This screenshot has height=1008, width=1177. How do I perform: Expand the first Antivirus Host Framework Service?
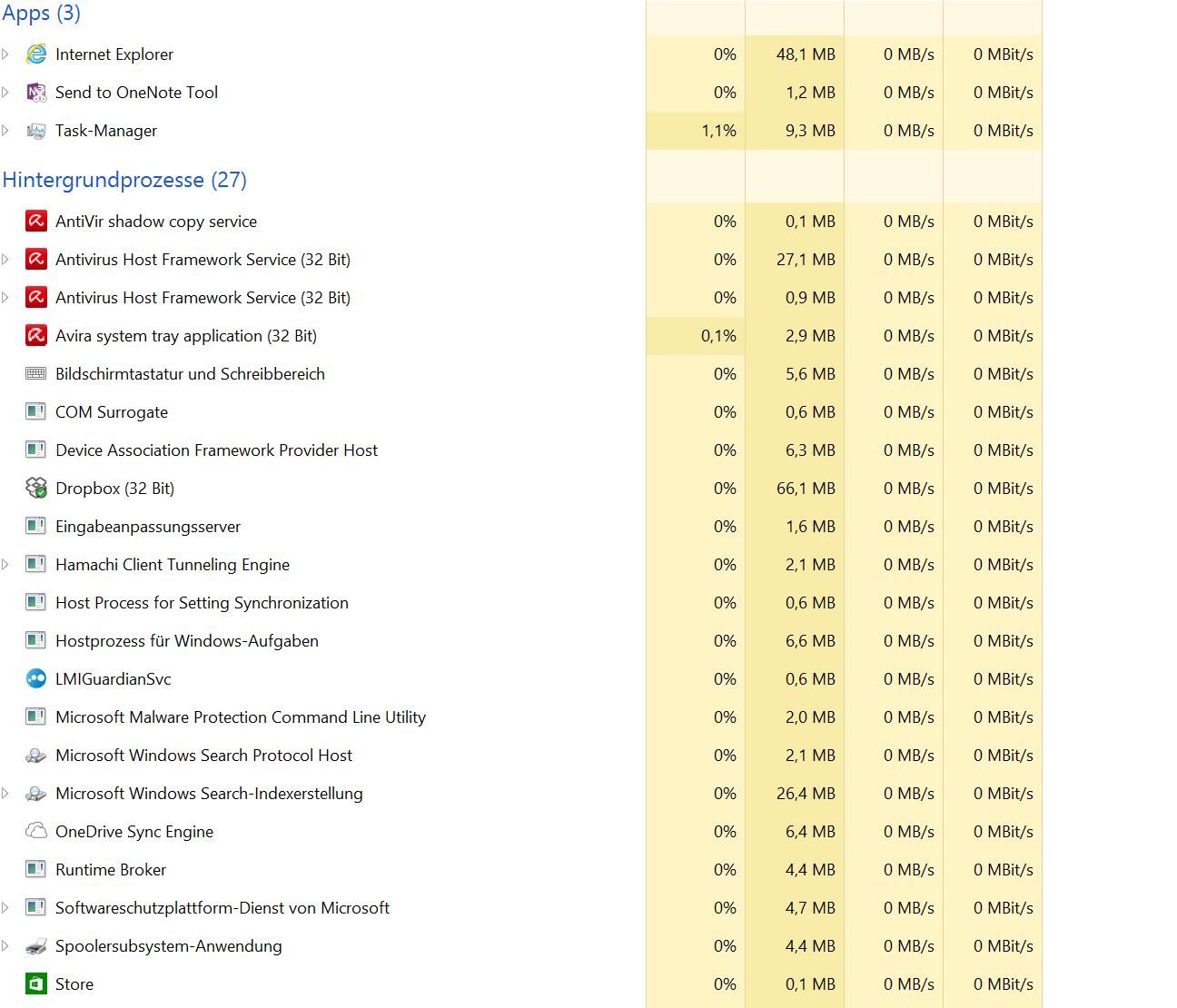(5, 260)
